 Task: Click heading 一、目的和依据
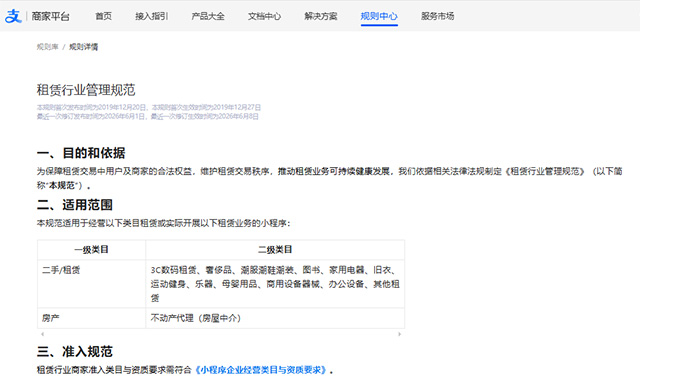81,153
